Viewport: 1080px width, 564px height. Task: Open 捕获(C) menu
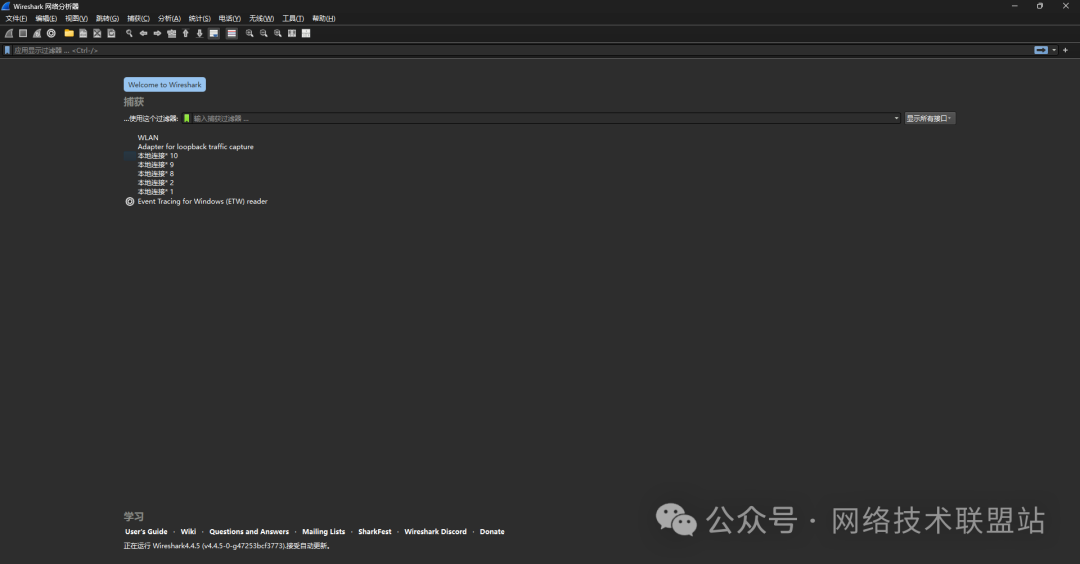[x=138, y=19]
